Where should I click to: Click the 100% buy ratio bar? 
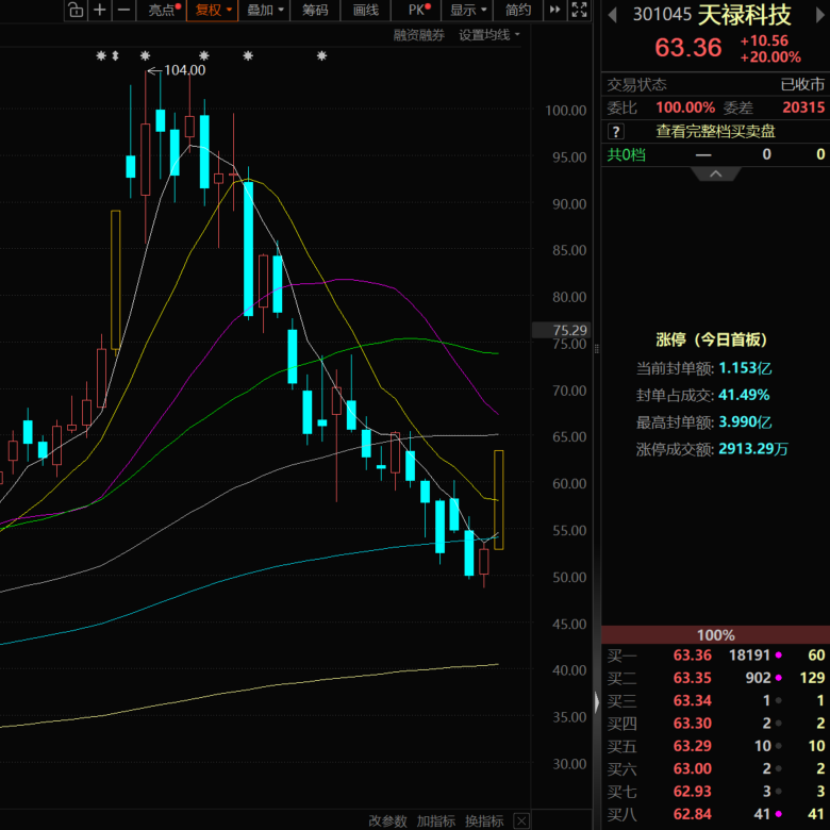[x=716, y=635]
